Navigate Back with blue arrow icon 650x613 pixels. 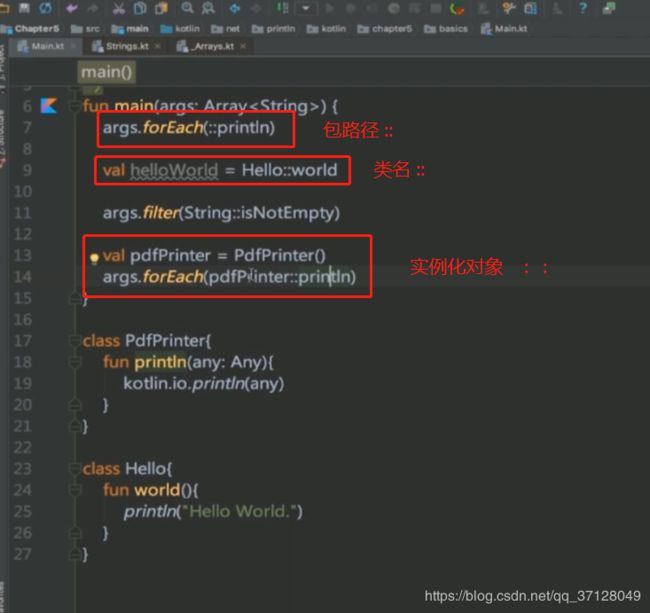pos(235,8)
